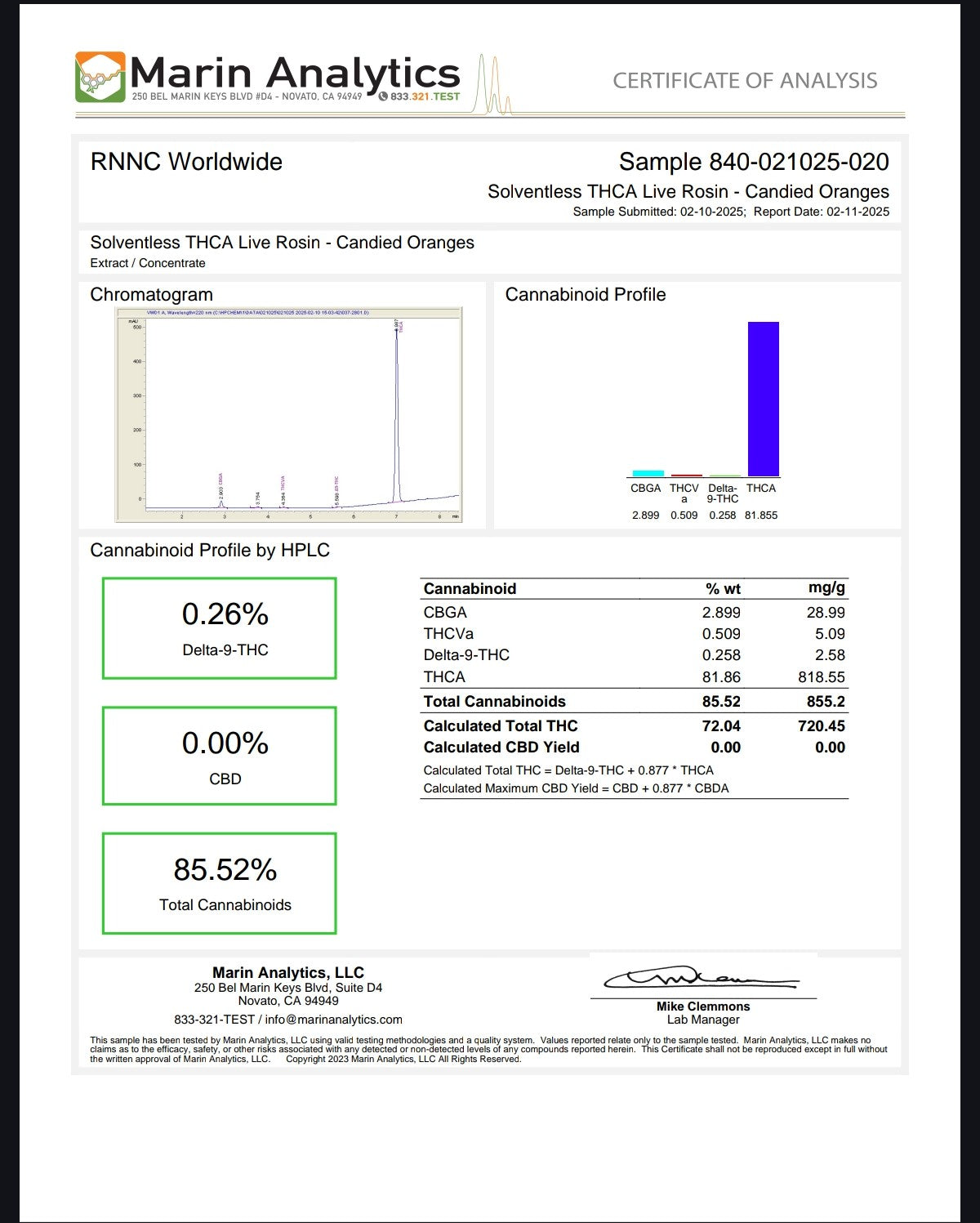
Task: Click the Marin Analytics hexagon logo
Action: tap(100, 77)
